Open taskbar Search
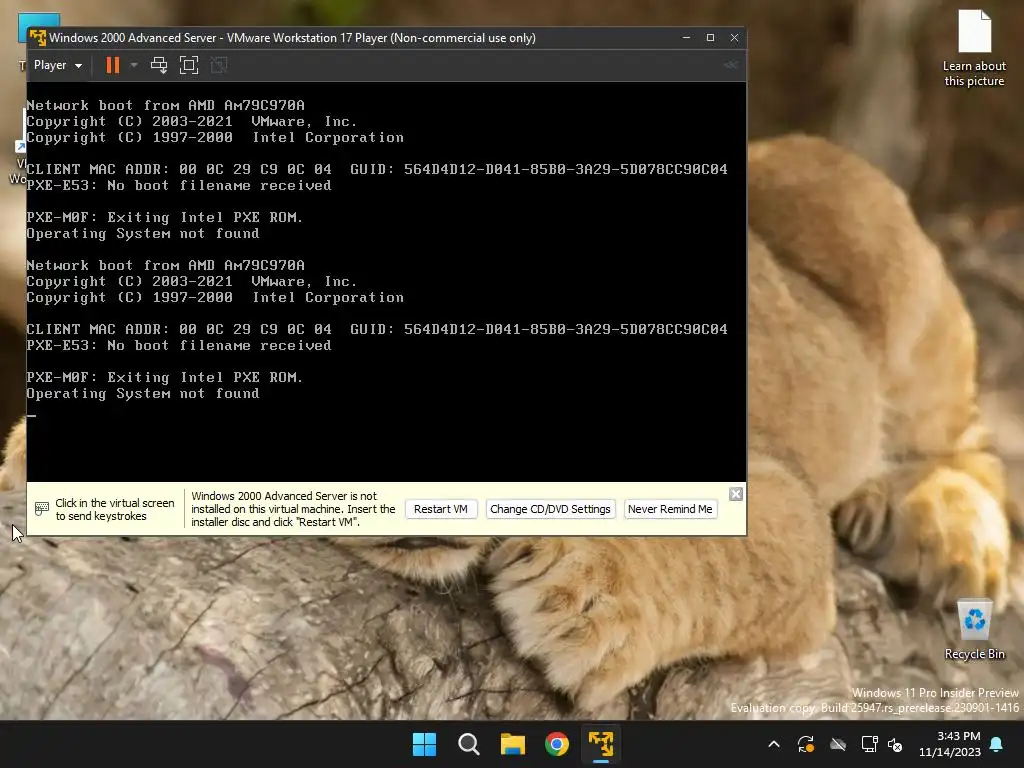 tap(469, 744)
